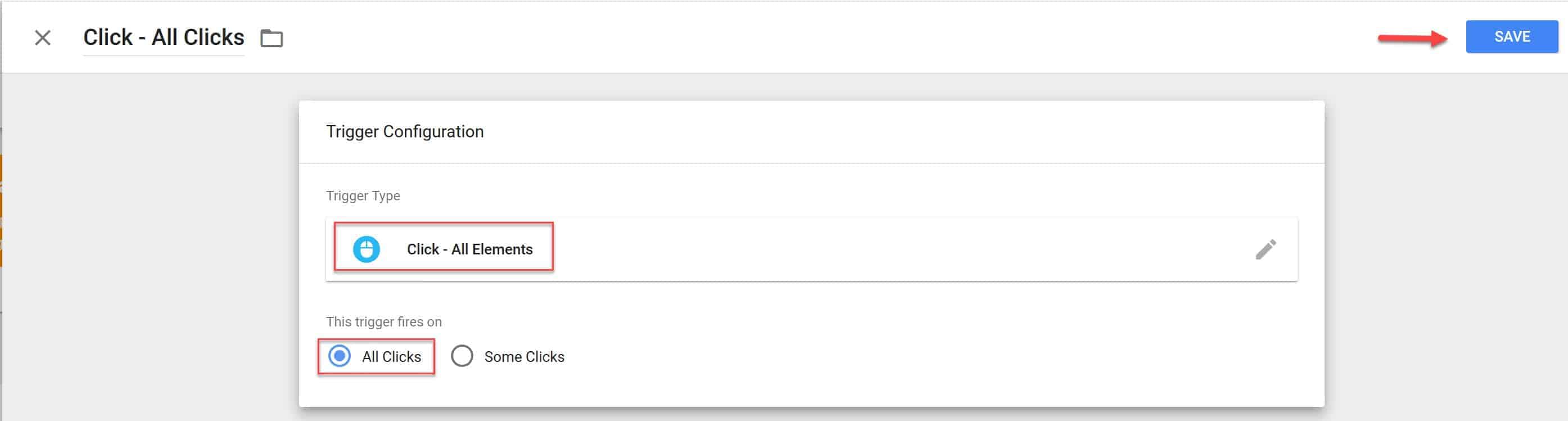The height and width of the screenshot is (421, 1568).
Task: Click the "This trigger fires on" label
Action: (x=383, y=322)
